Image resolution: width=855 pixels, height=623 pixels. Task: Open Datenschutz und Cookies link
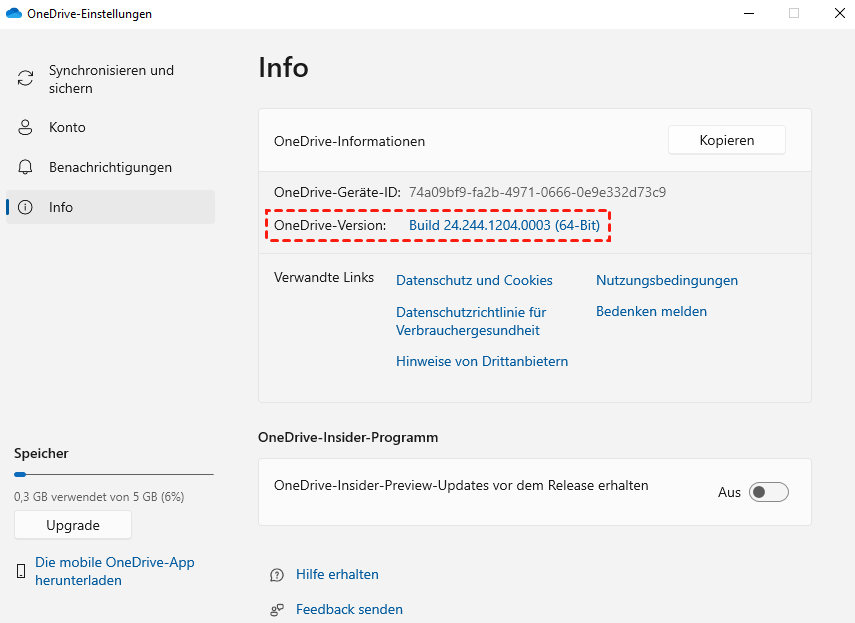(x=474, y=280)
